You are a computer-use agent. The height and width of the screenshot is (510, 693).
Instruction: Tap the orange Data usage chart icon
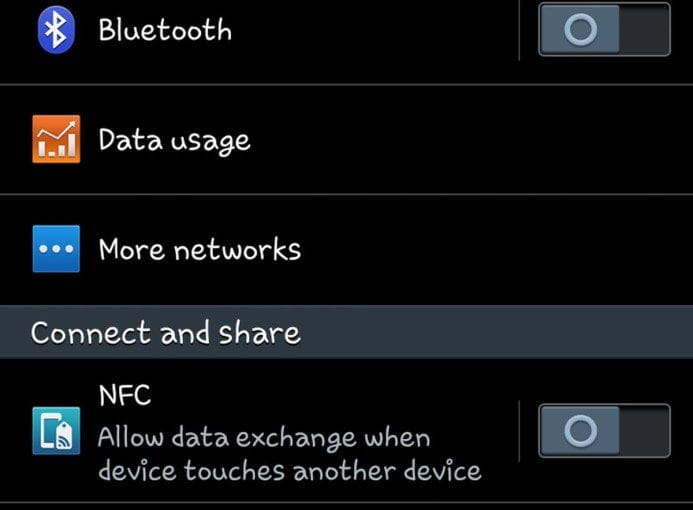point(56,139)
